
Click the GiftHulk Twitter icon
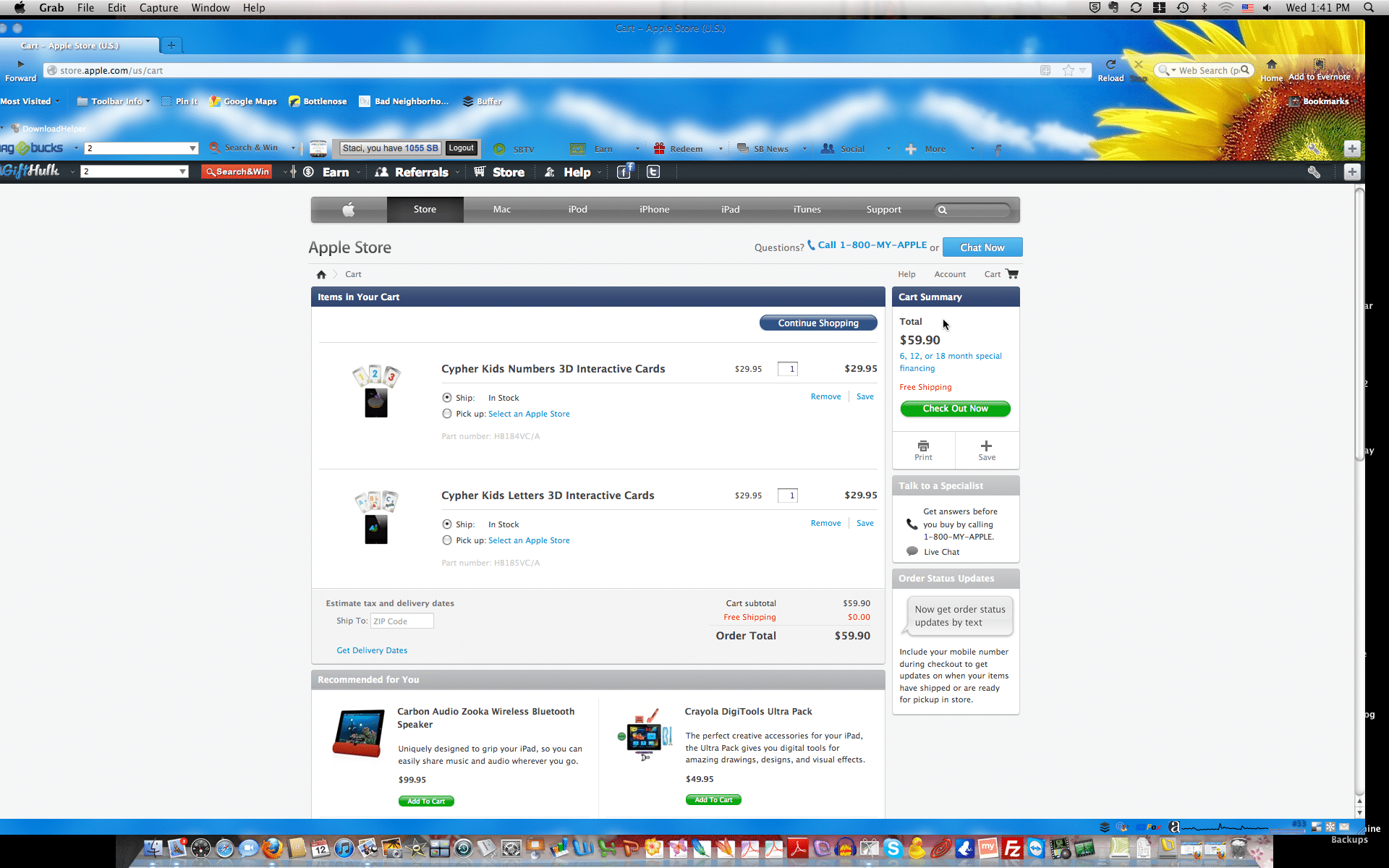click(653, 171)
